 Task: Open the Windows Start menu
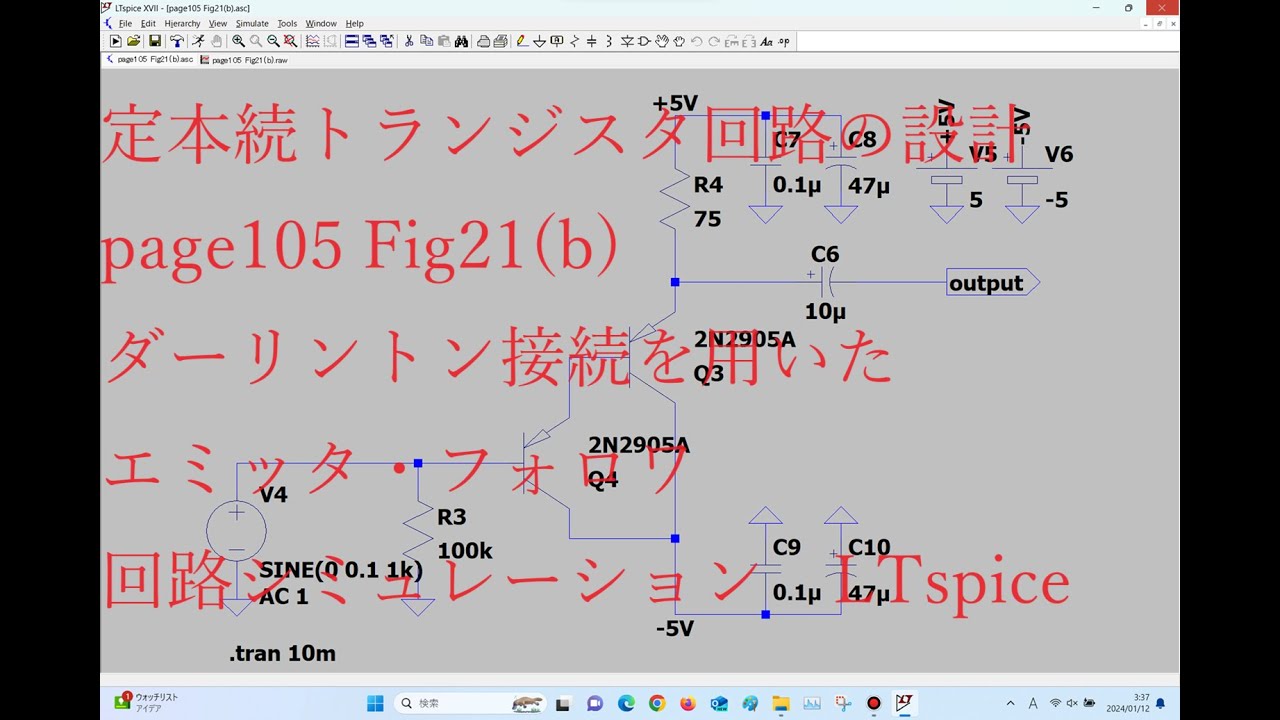[x=375, y=703]
